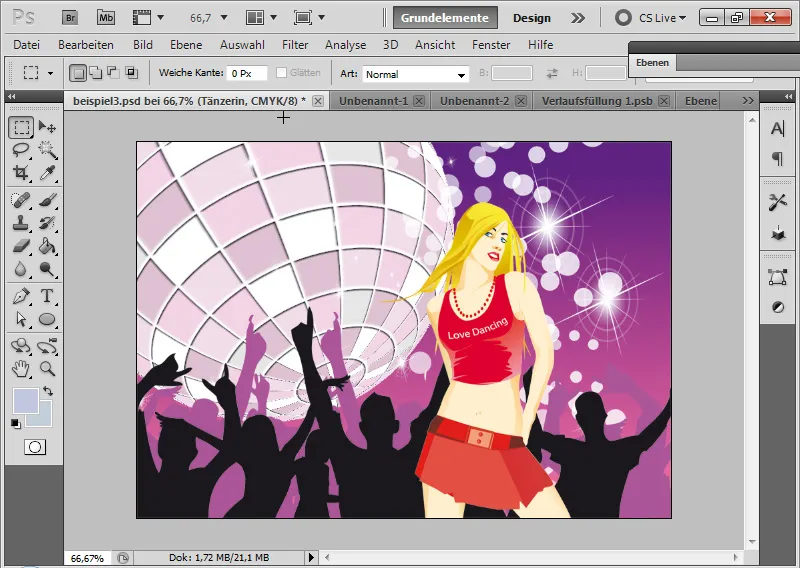Open the tool preset picker arrow
The image size is (800, 568).
[51, 73]
